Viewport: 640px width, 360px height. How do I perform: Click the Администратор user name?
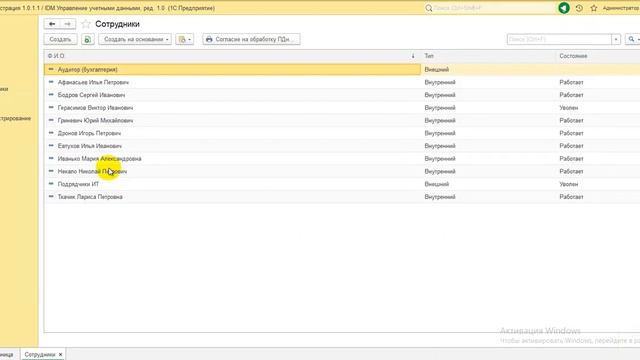click(621, 8)
